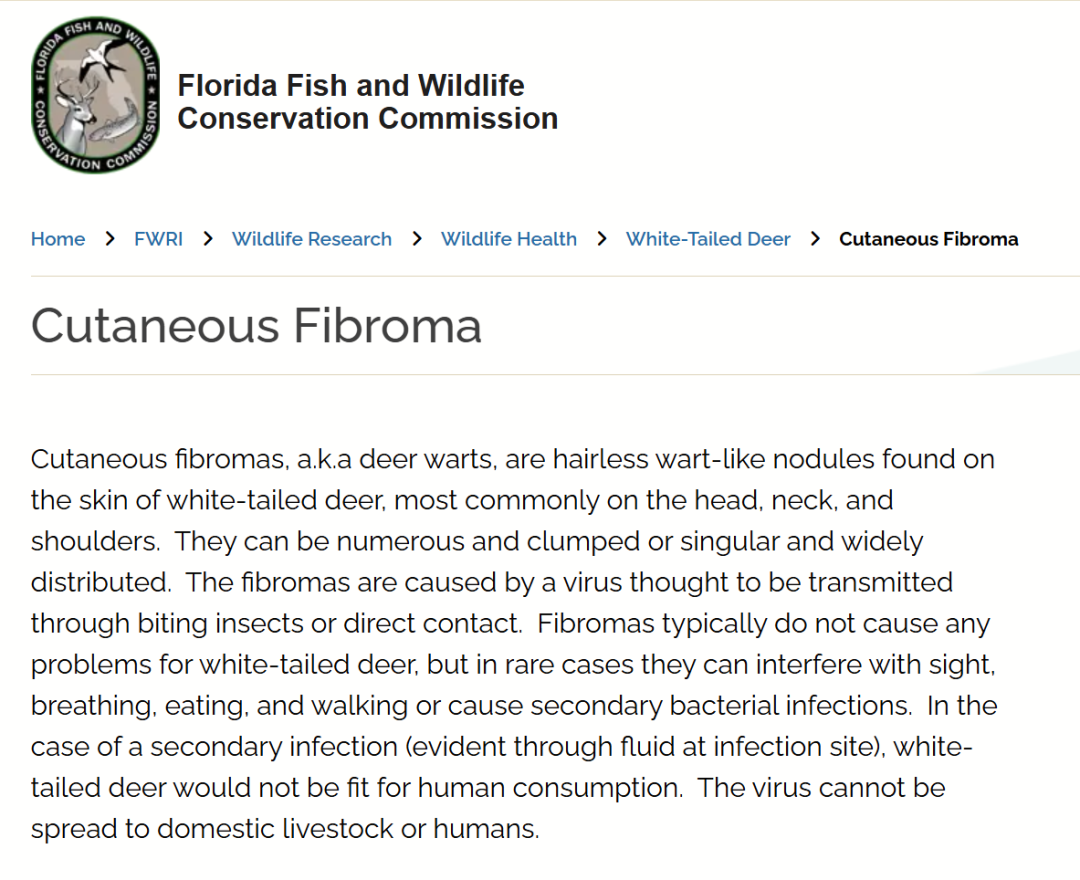The image size is (1080, 880).
Task: Click the chevron following Wildlife Research
Action: [417, 239]
